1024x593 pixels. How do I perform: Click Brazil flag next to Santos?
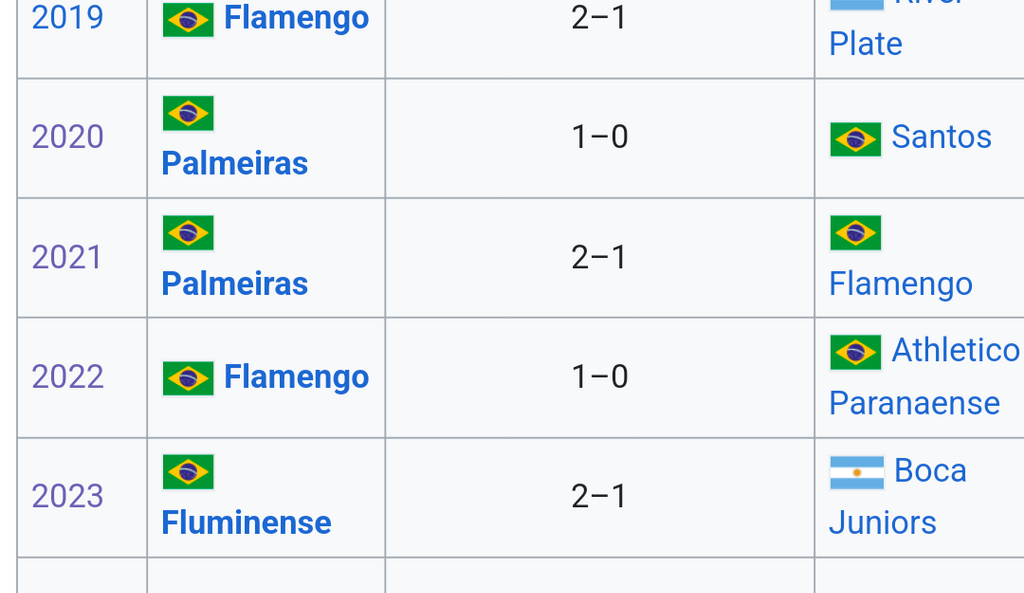tap(856, 140)
